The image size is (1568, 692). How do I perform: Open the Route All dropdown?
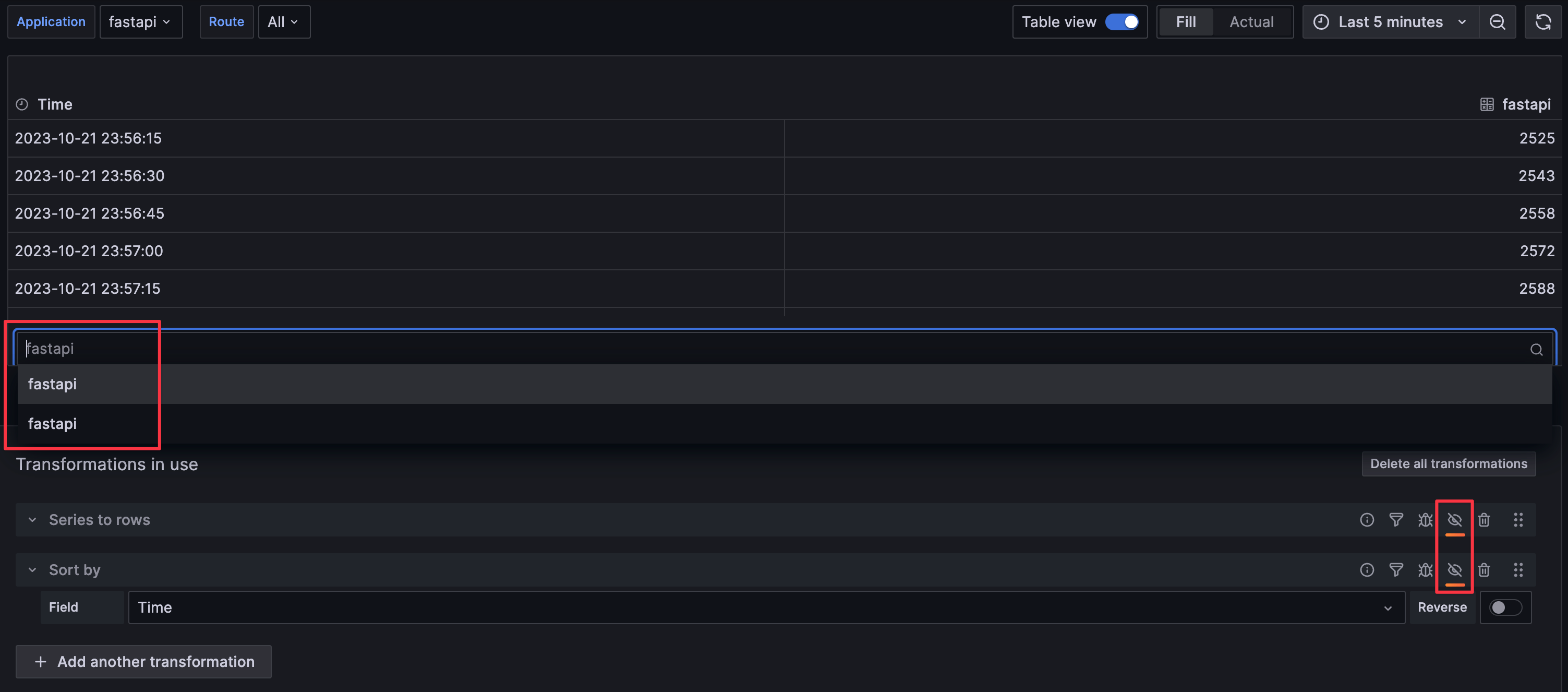tap(284, 22)
